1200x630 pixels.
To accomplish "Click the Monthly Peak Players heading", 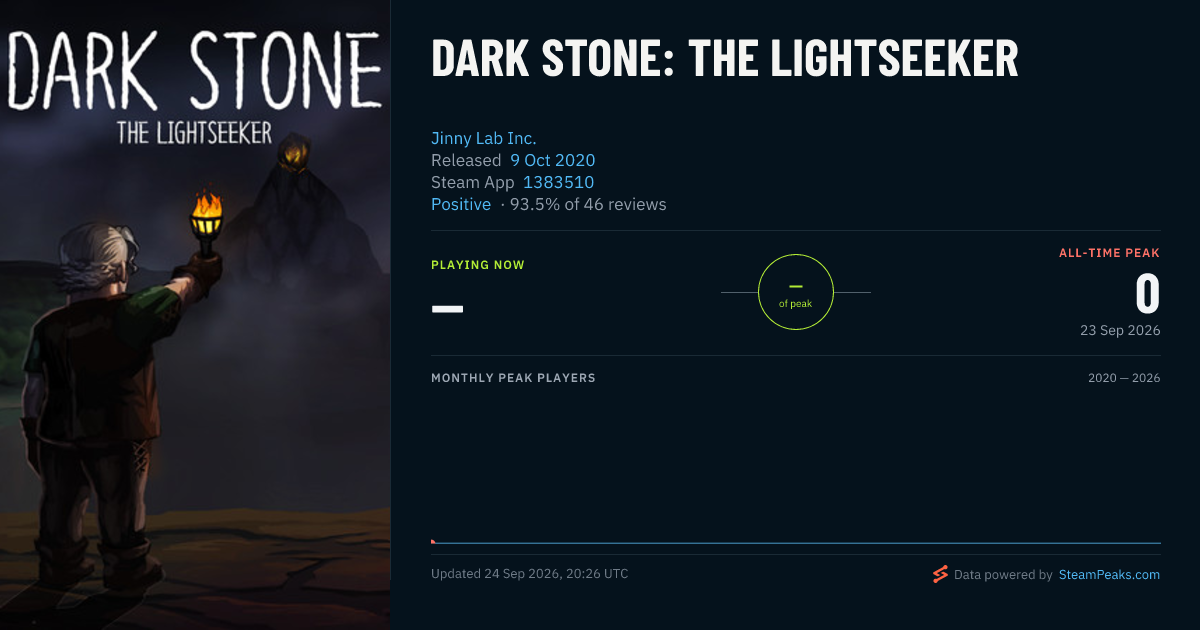I will (513, 378).
